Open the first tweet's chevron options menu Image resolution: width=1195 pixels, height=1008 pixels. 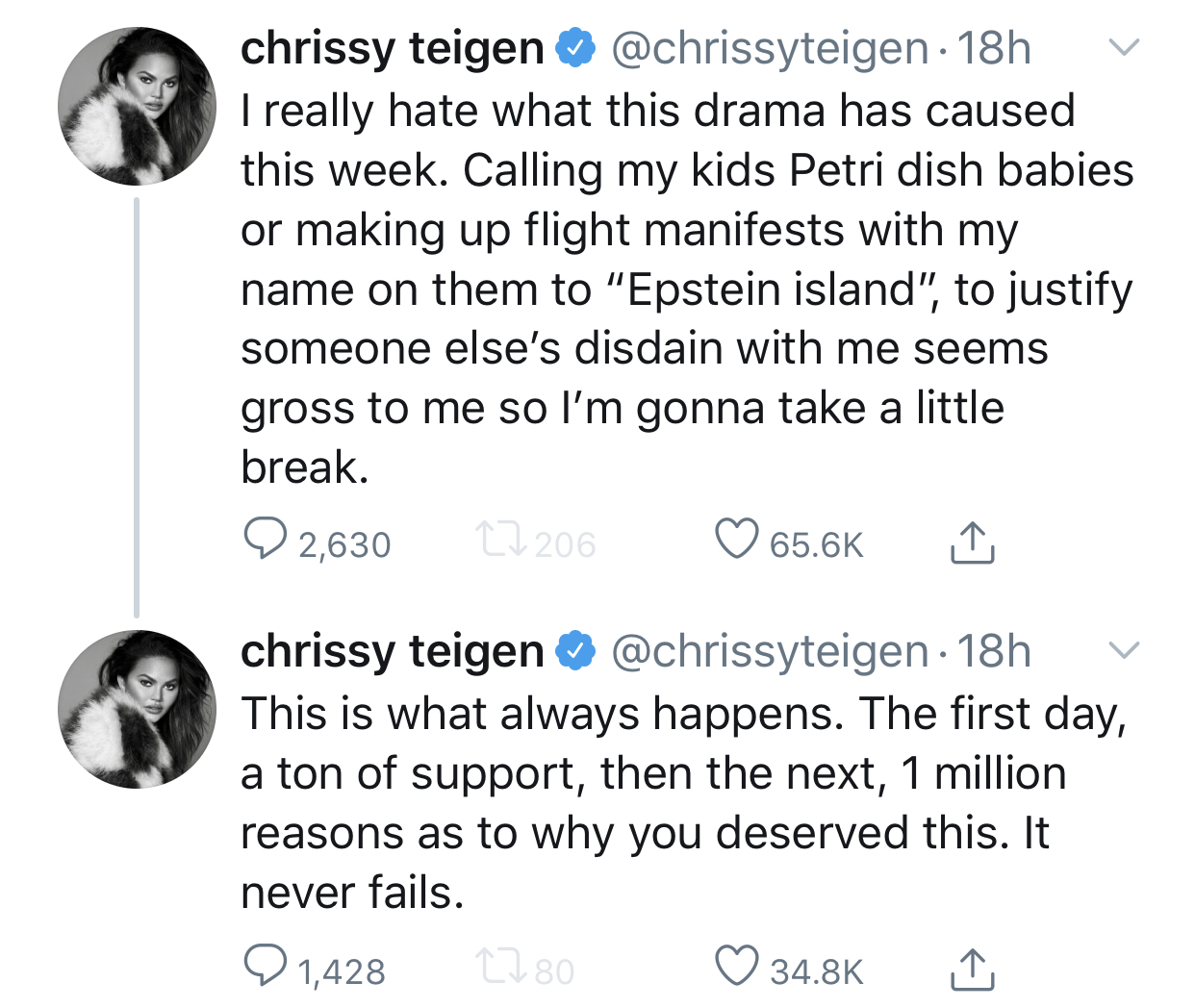[x=1123, y=46]
